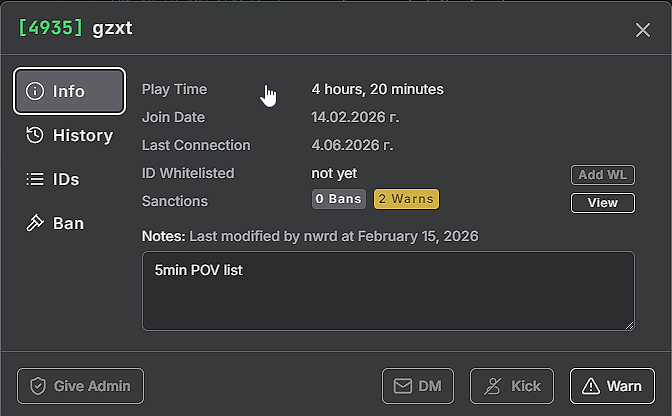Open the Ban tab label
672x416 pixels.
tap(68, 223)
